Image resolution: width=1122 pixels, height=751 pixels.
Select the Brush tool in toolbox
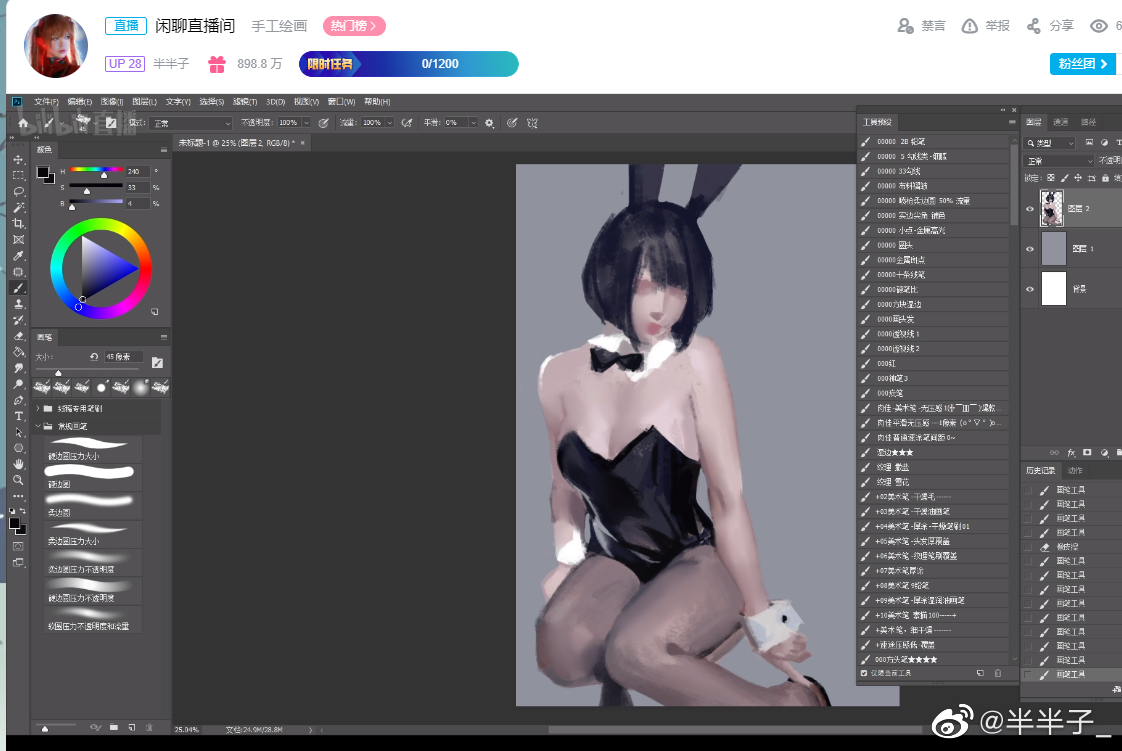19,288
